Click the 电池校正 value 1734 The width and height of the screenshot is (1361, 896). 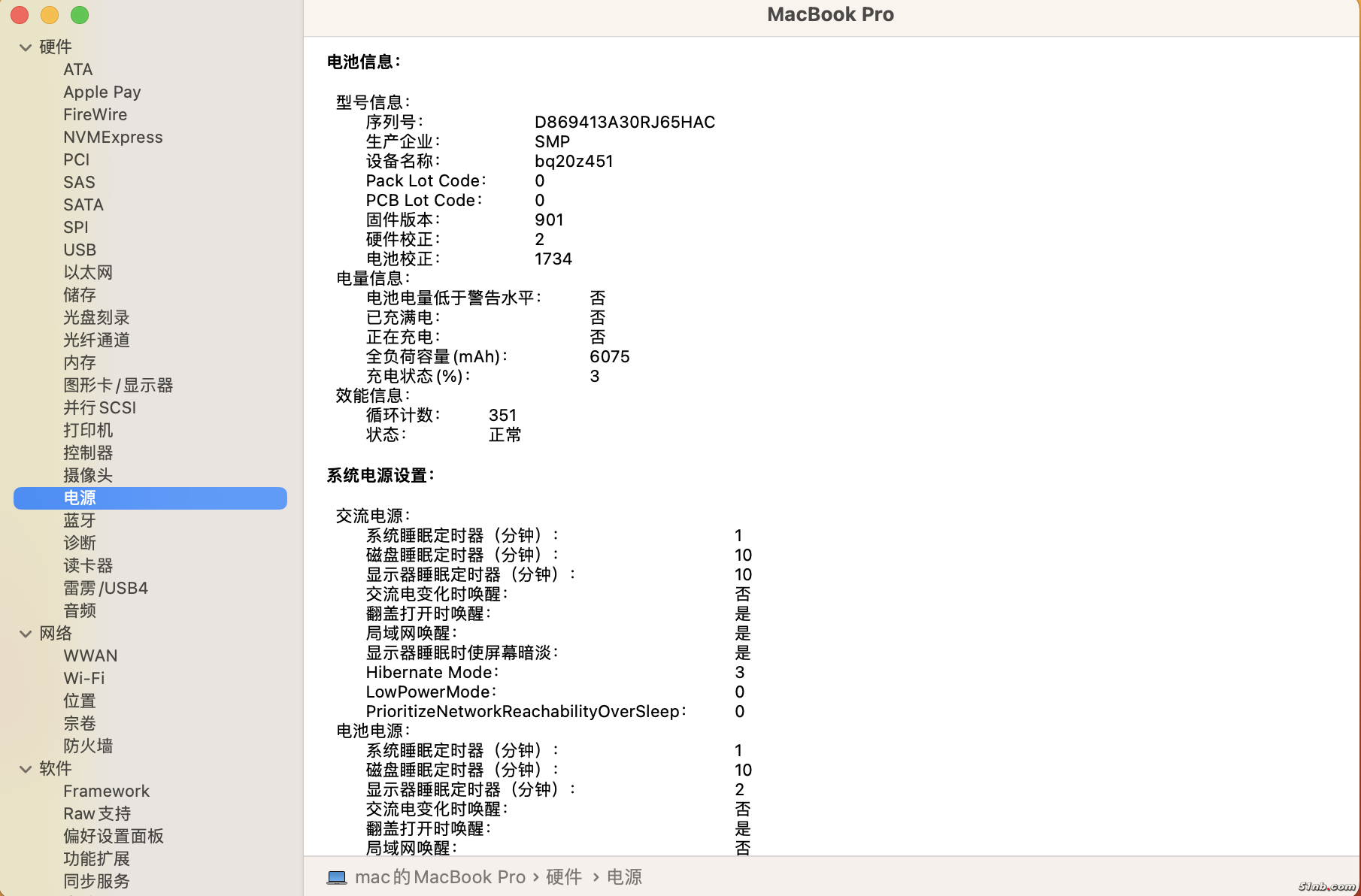[553, 259]
